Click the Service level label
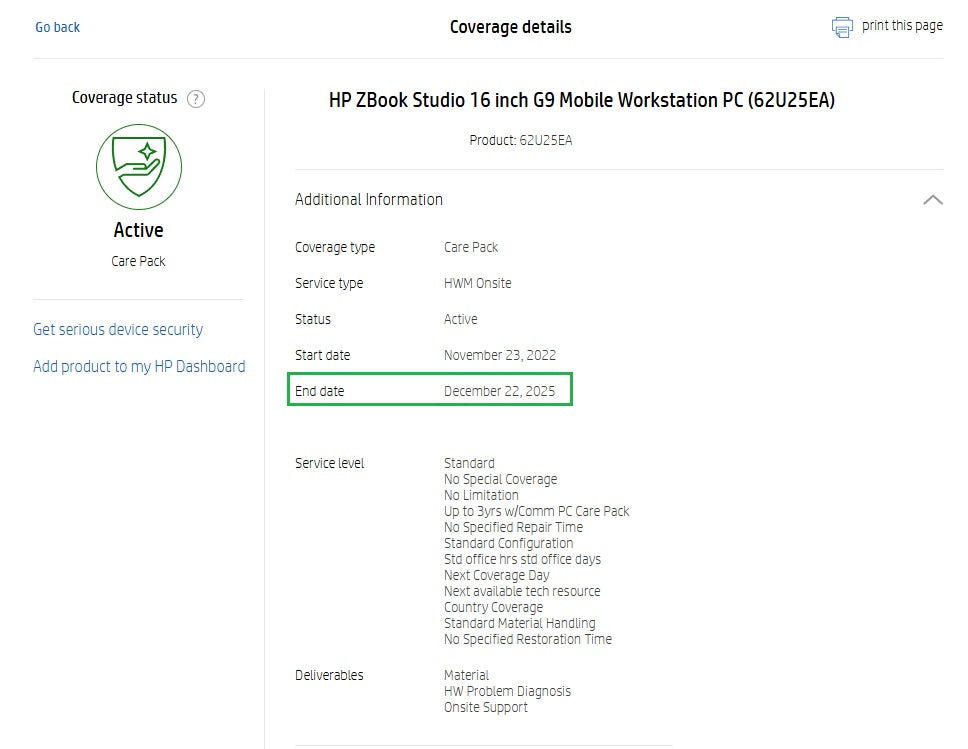Viewport: 968px width, 749px height. pyautogui.click(x=330, y=463)
